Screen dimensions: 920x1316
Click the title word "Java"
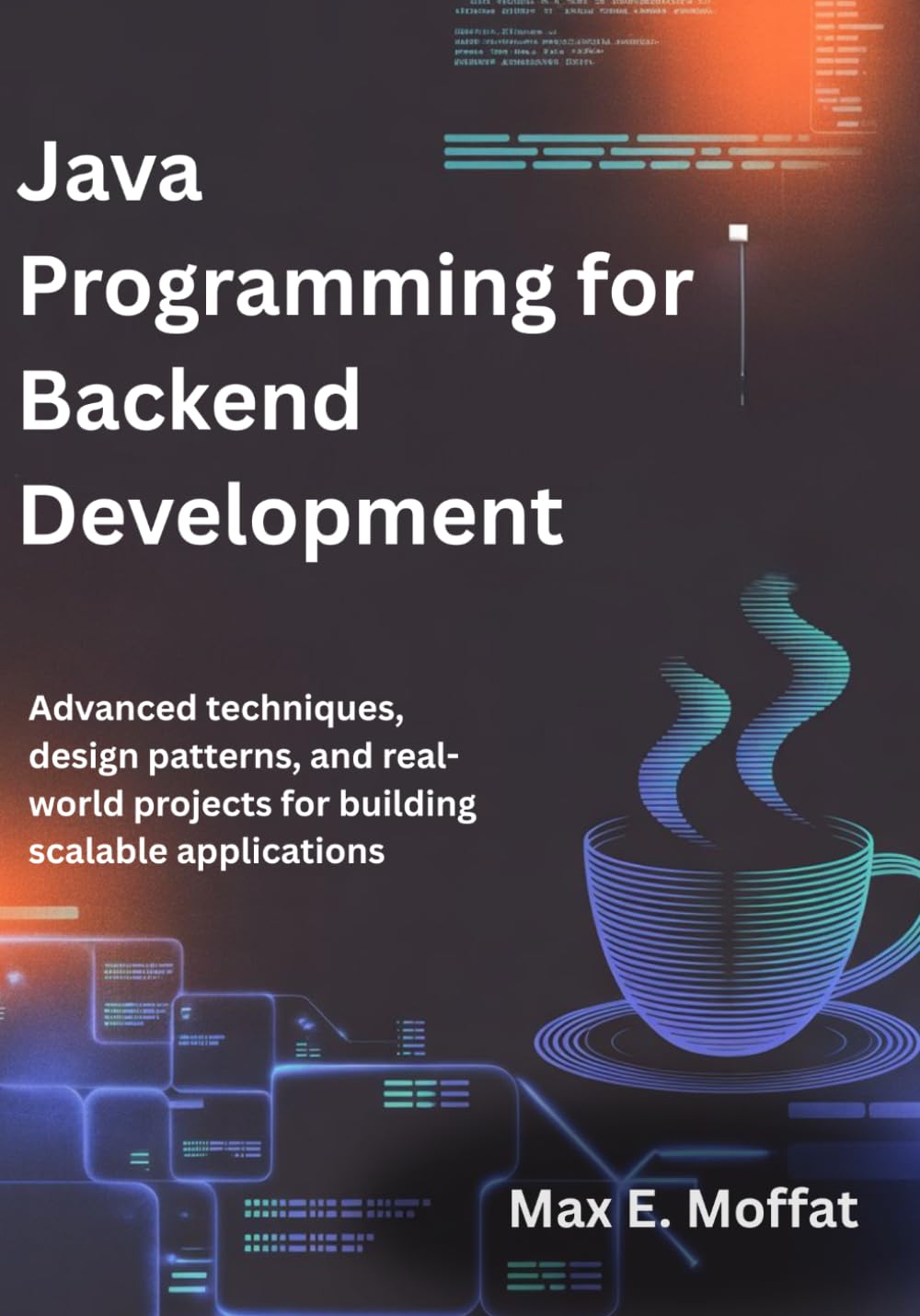tap(109, 170)
